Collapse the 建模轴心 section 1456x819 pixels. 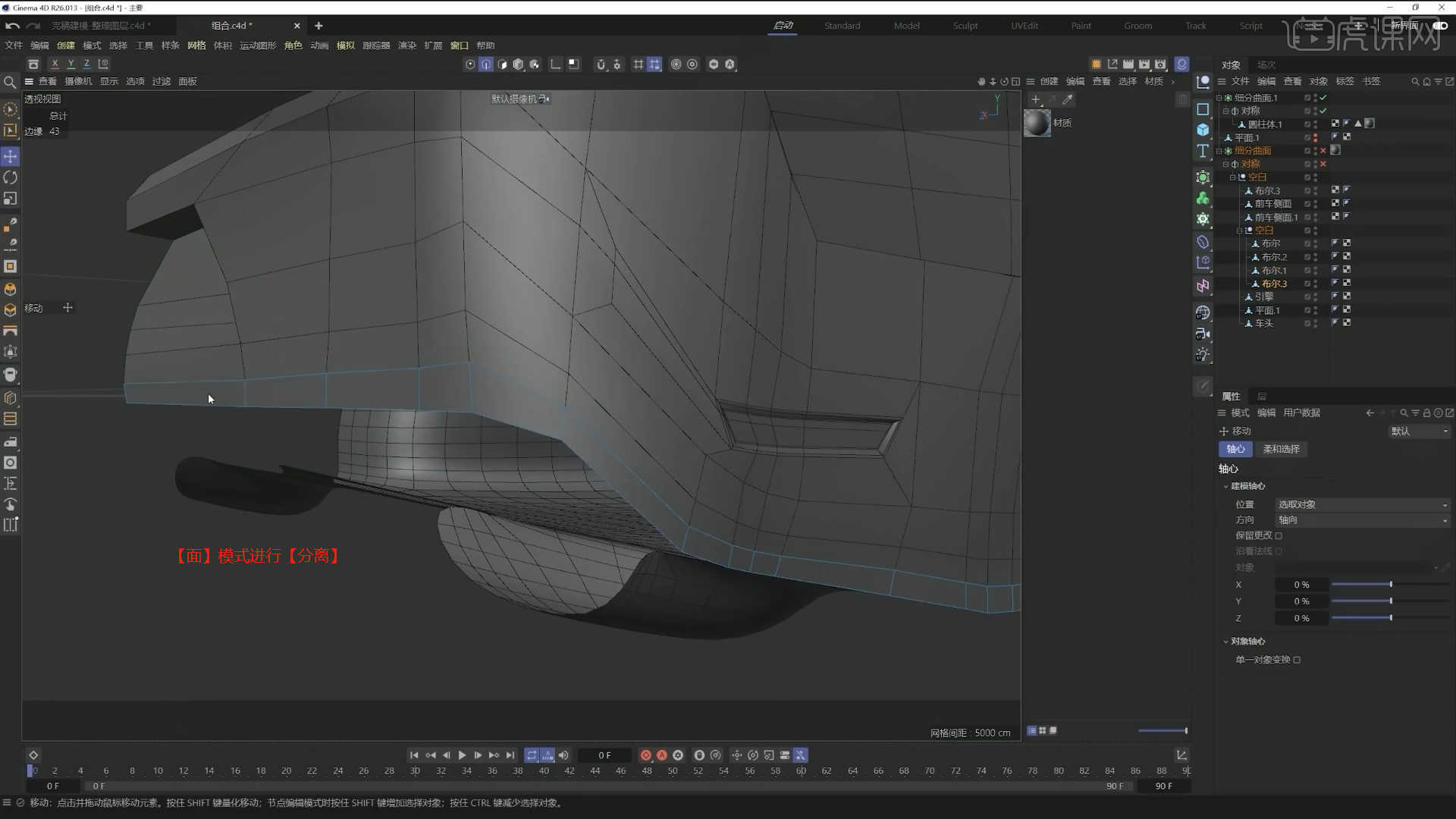pyautogui.click(x=1225, y=486)
